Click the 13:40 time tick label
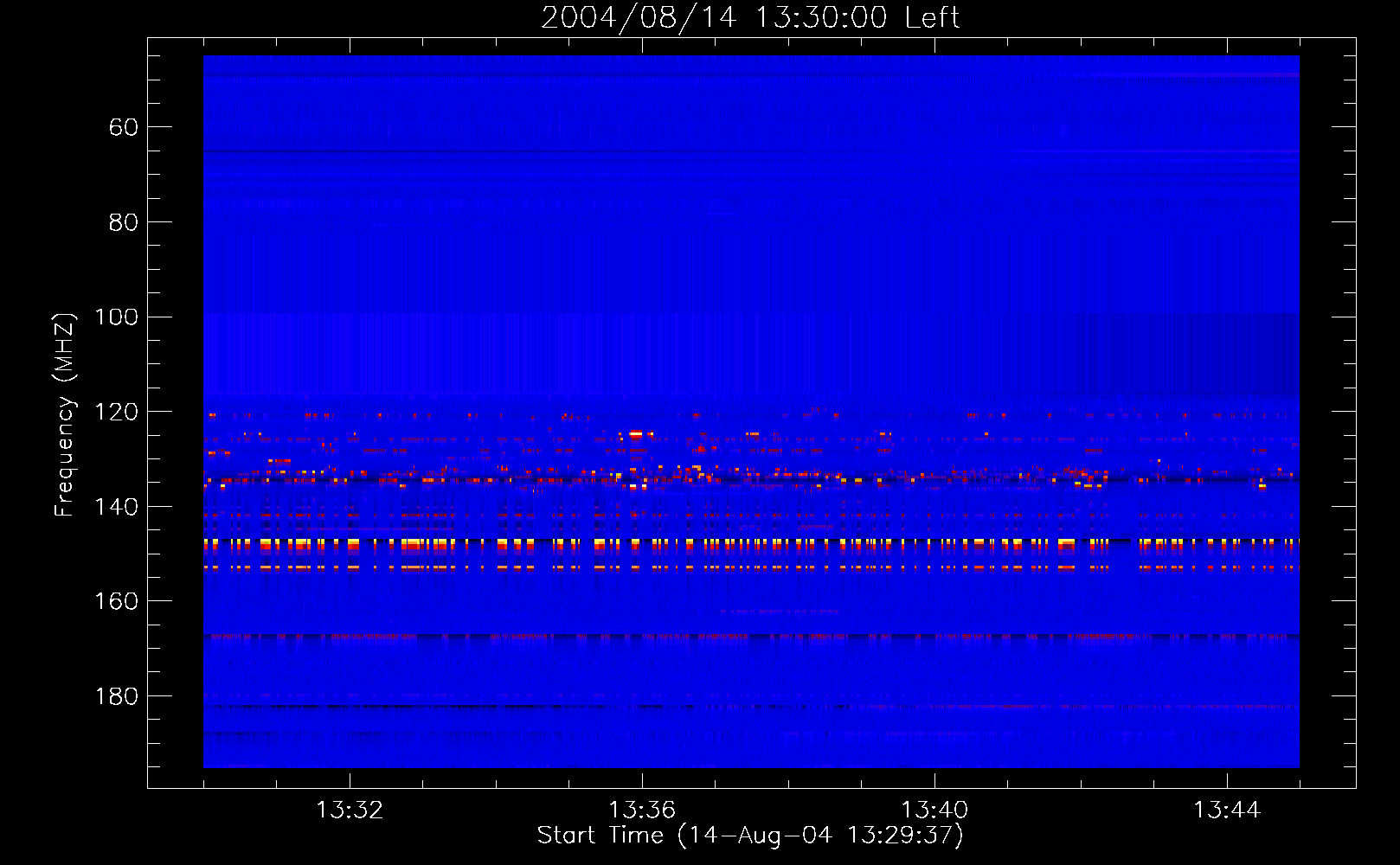Screen dimensions: 1400x865 pos(934,811)
